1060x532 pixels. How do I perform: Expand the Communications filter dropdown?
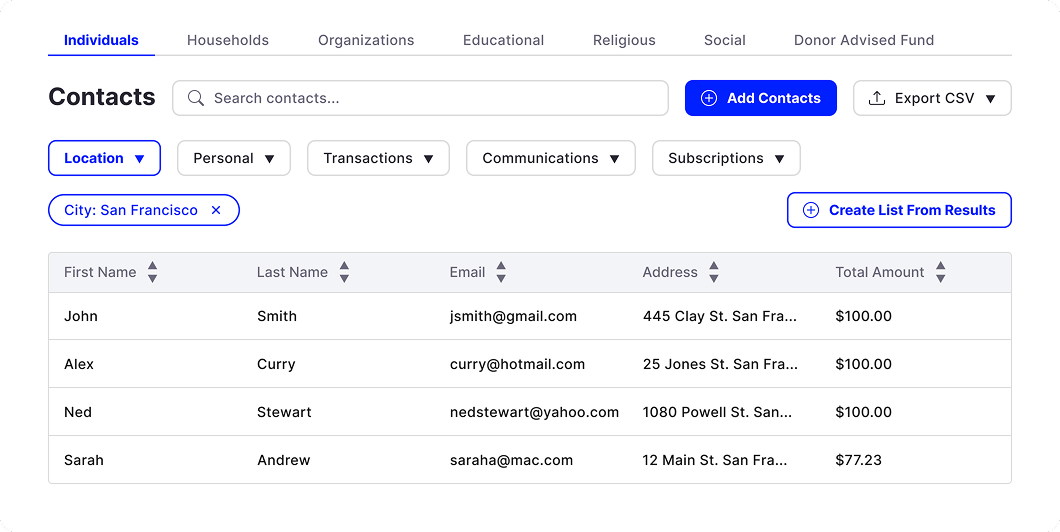(x=550, y=158)
